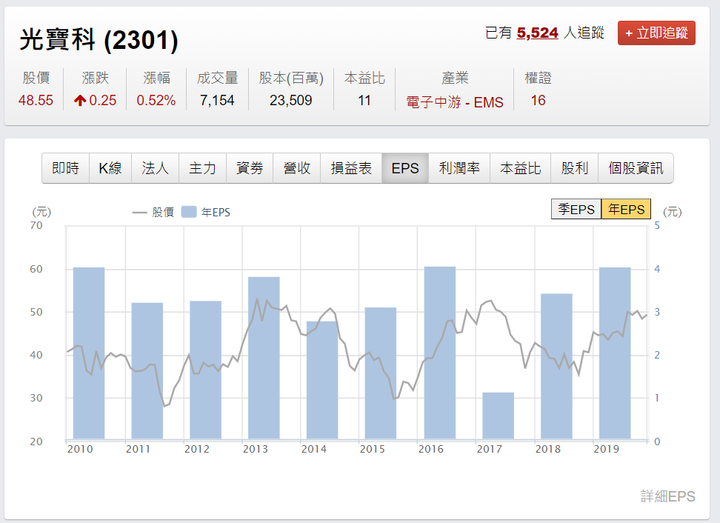720x523 pixels.
Task: Click the 2014 EPS bar
Action: [322, 380]
